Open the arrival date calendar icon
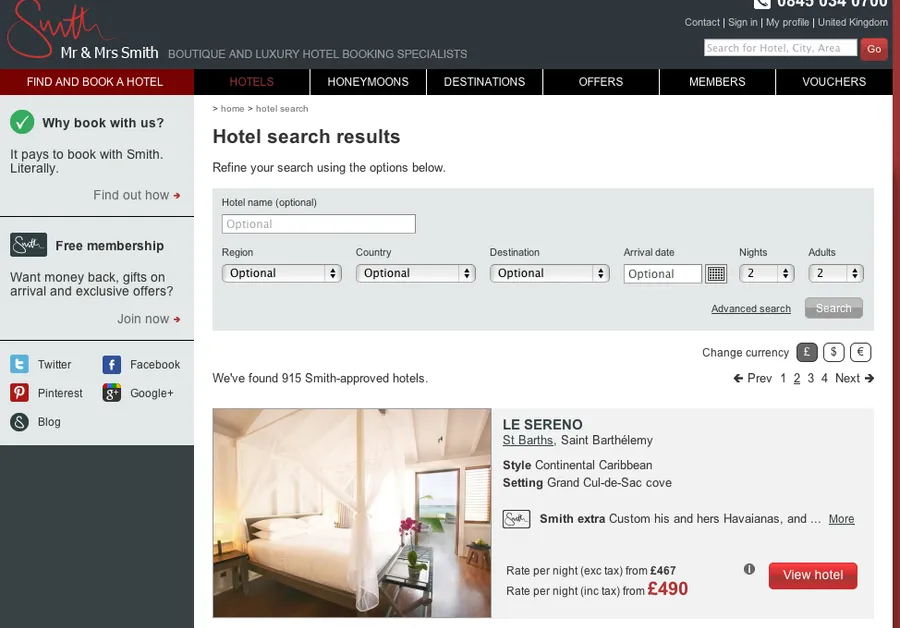Viewport: 900px width, 628px height. click(716, 273)
